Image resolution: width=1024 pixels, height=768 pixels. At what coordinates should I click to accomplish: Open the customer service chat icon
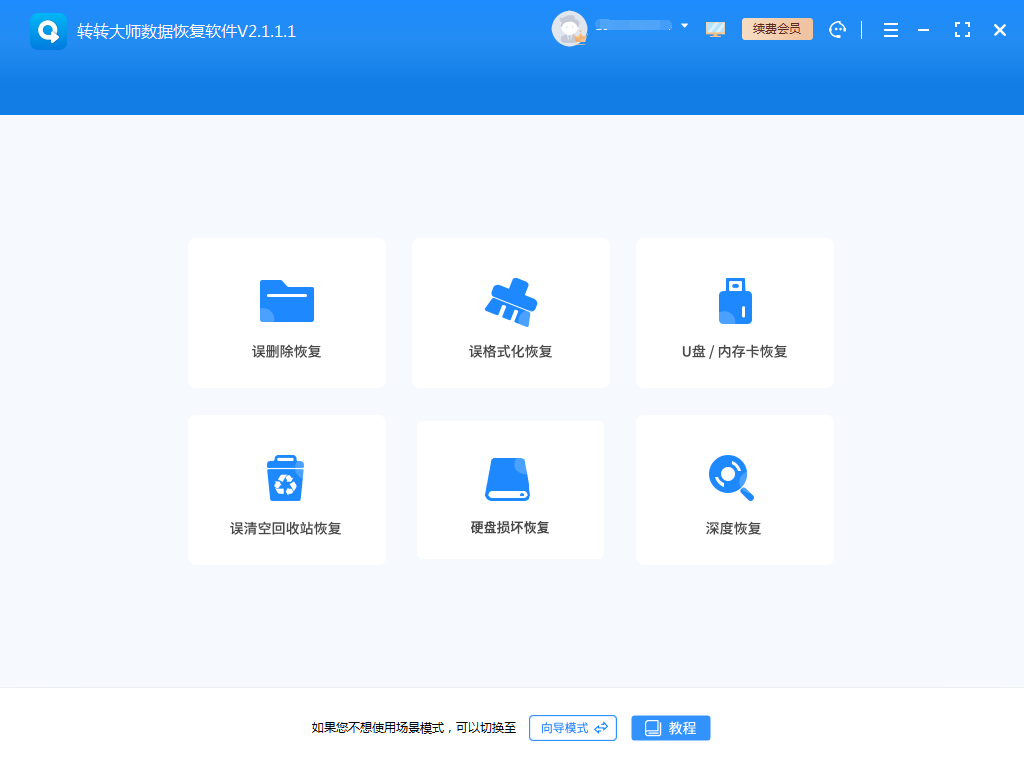click(837, 29)
